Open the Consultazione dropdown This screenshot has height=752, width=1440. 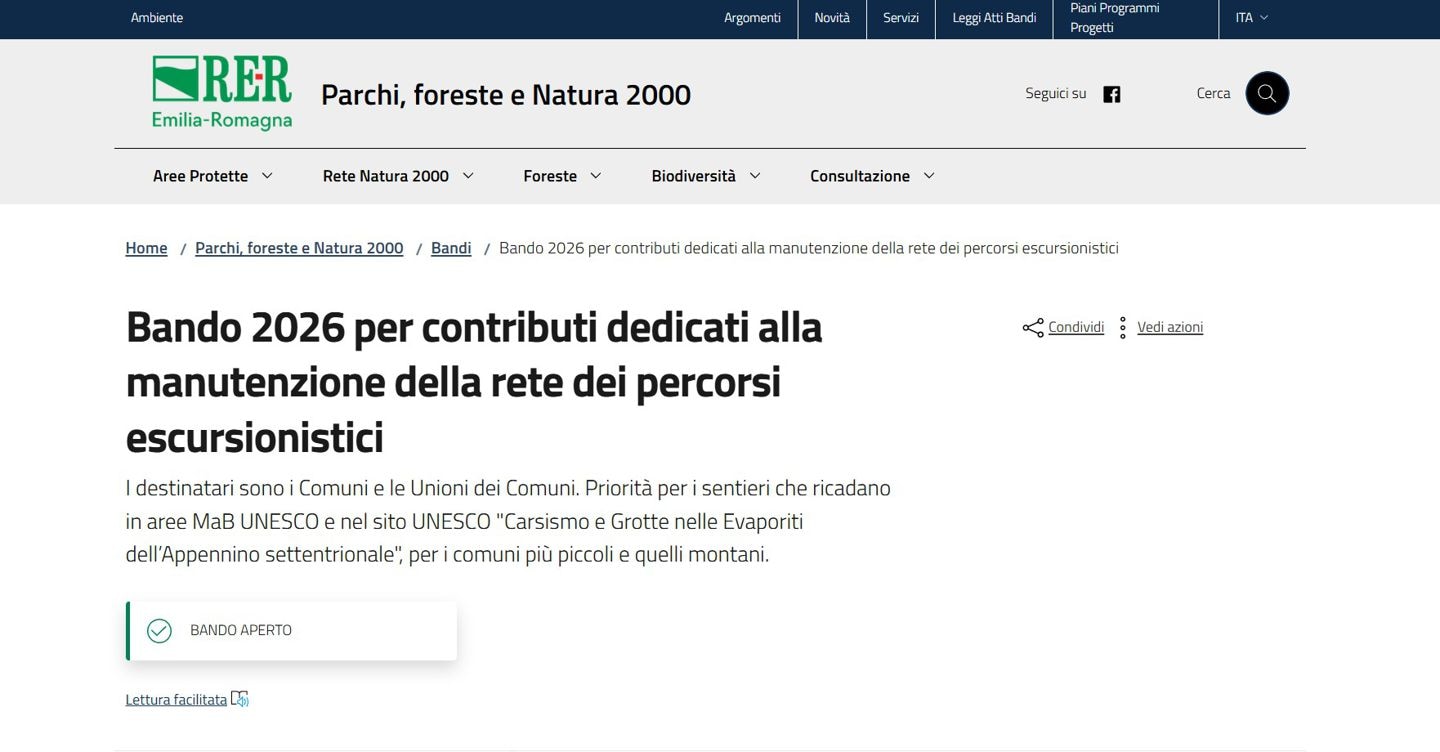(x=872, y=176)
